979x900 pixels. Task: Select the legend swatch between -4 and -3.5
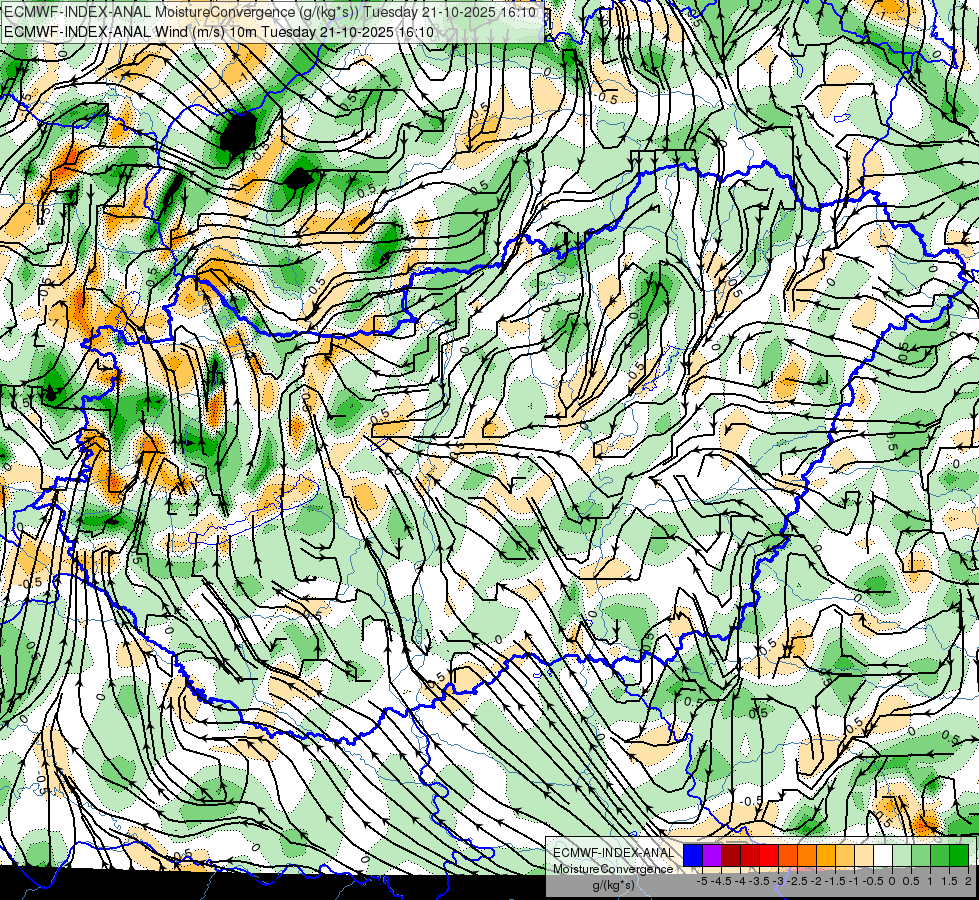pyautogui.click(x=750, y=855)
